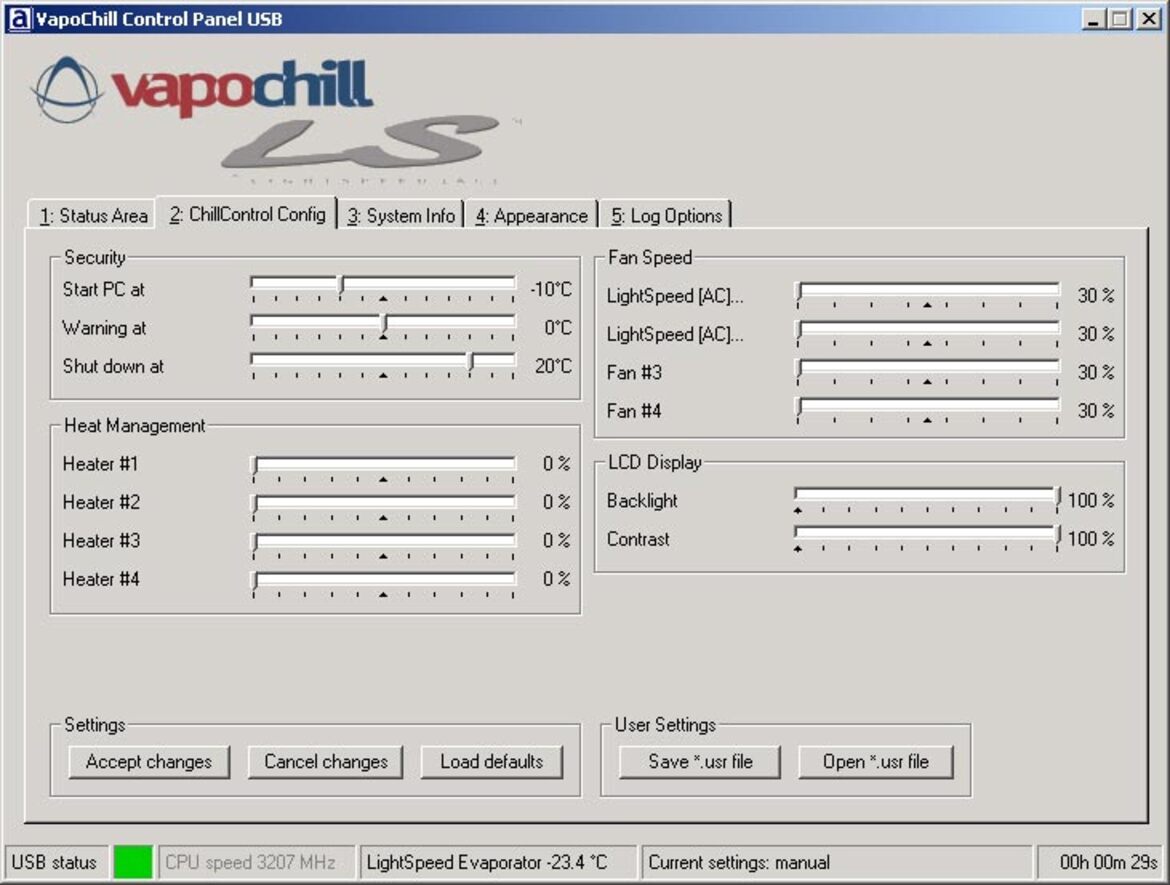Click the second LightSpeed [AC] fan slider
Viewport: 1170px width, 885px height.
pyautogui.click(x=927, y=329)
